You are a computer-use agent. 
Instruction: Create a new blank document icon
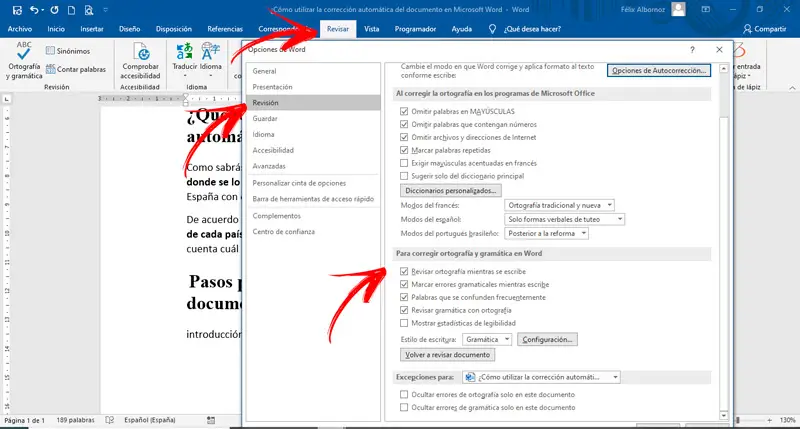pyautogui.click(x=71, y=10)
